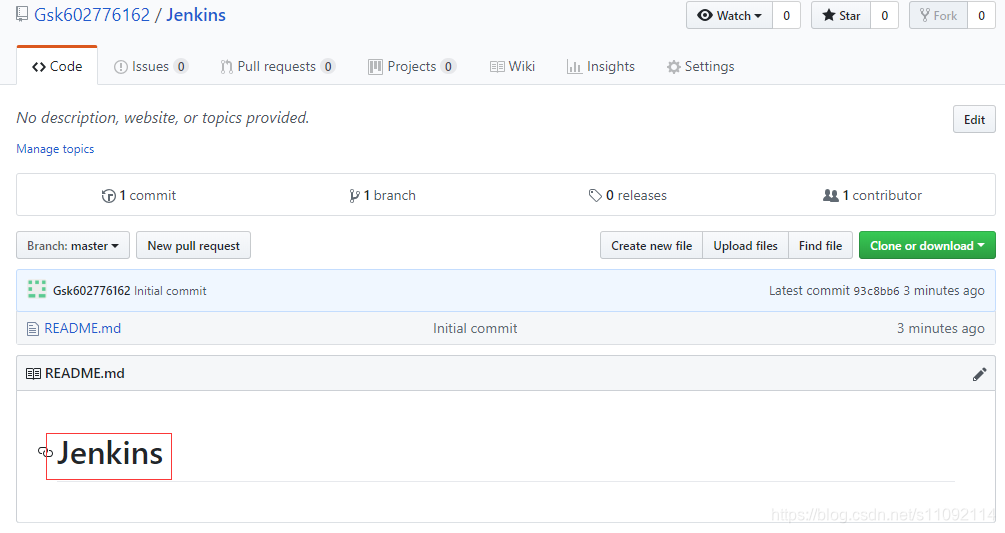
Task: Click the Edit description button
Action: point(974,119)
